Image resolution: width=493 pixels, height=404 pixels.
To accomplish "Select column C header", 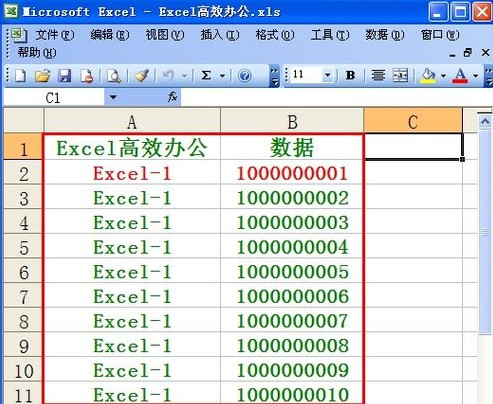I will 413,121.
